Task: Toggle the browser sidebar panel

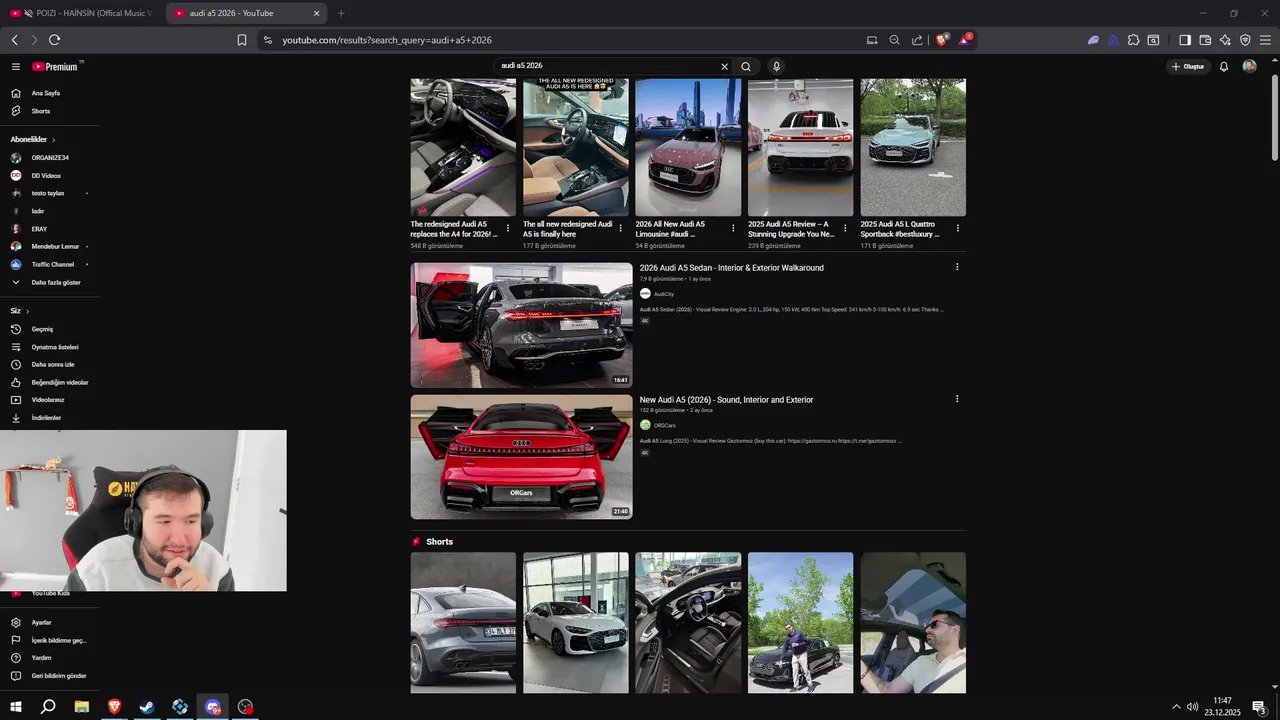Action: point(1185,40)
